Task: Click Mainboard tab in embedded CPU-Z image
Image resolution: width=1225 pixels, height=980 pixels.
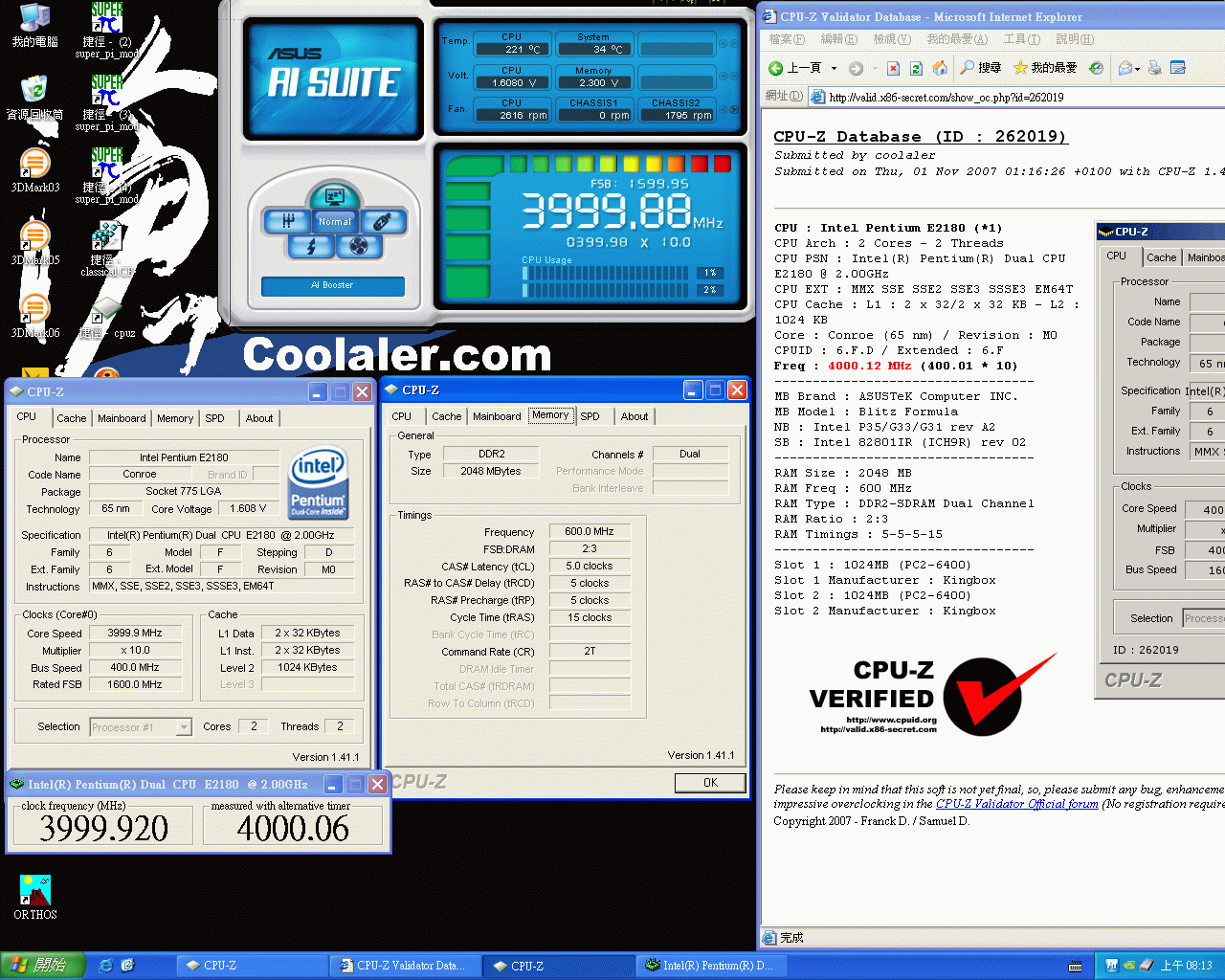Action: [1204, 257]
